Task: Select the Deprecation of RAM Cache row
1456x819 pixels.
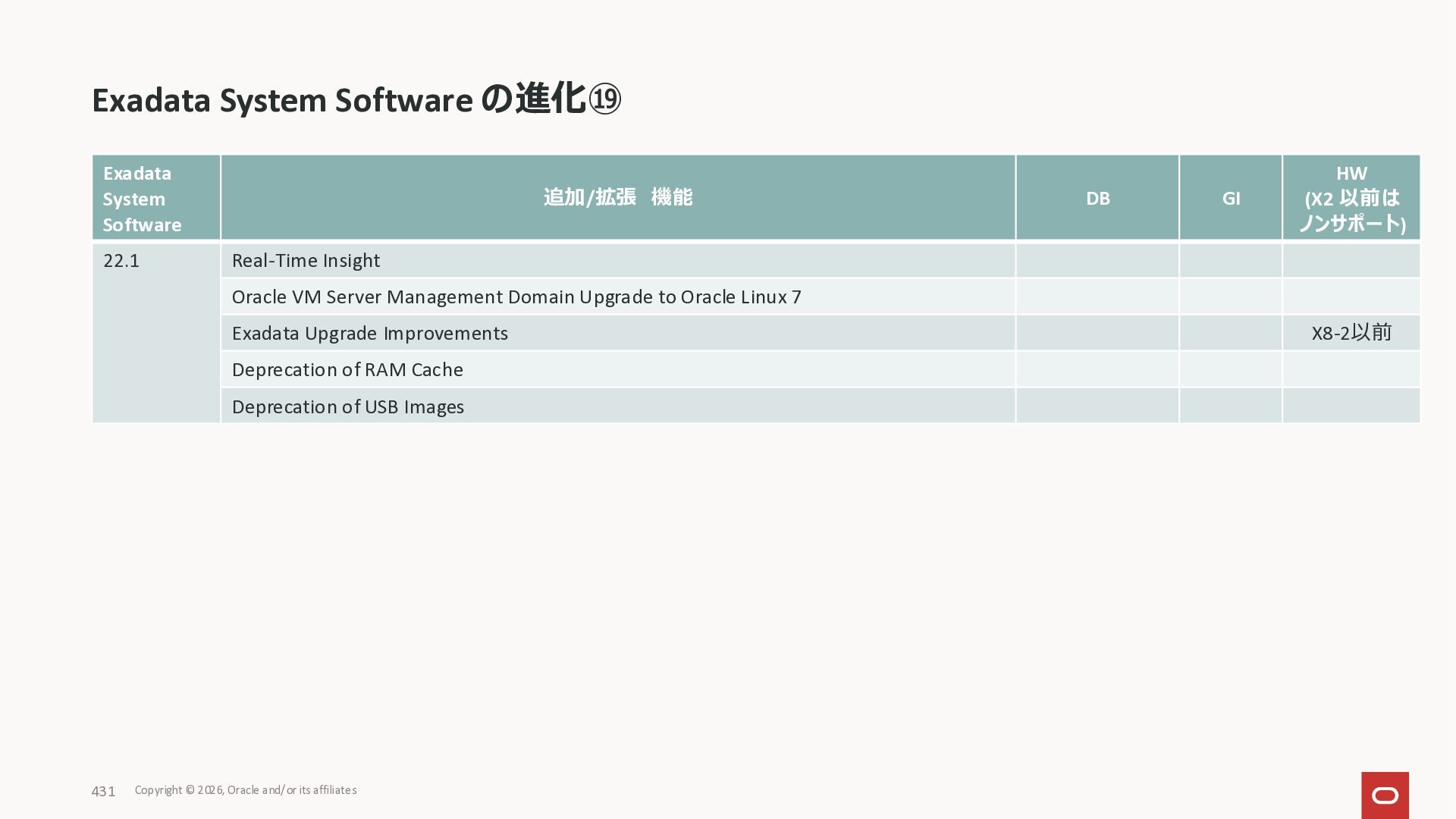Action: (x=347, y=370)
